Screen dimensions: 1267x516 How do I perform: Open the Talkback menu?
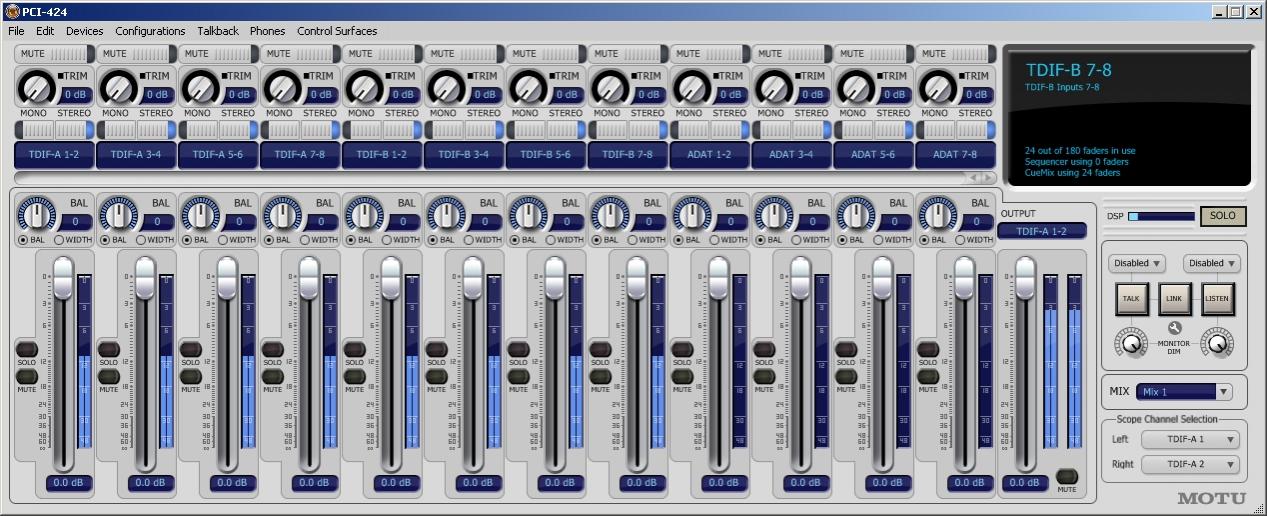click(218, 31)
